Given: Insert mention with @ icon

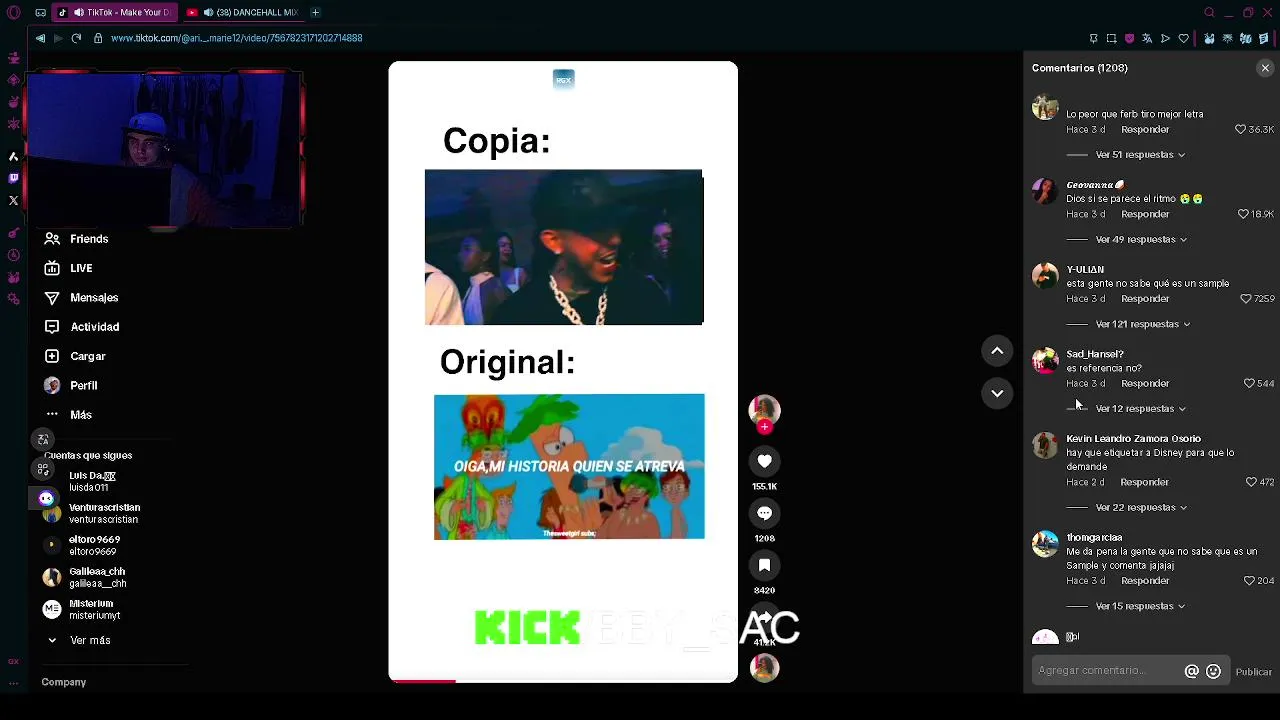Looking at the screenshot, I should click(1192, 672).
